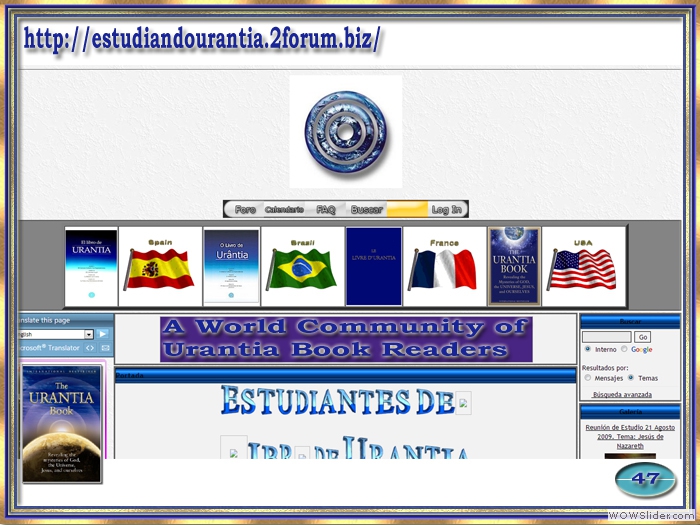
Task: Open the El libro de Urantia cover
Action: [x=92, y=267]
